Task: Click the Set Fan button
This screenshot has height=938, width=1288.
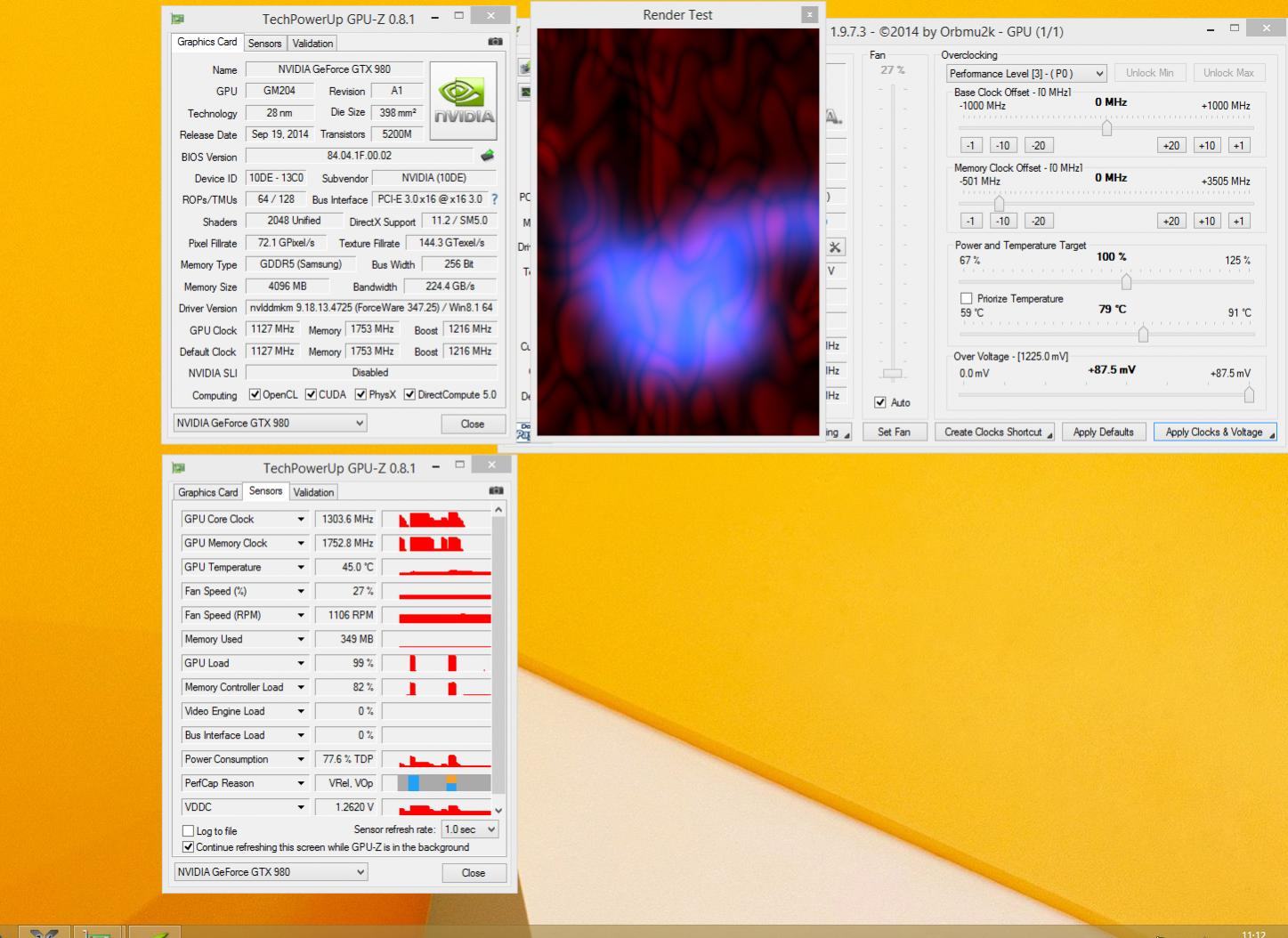Action: [x=894, y=432]
